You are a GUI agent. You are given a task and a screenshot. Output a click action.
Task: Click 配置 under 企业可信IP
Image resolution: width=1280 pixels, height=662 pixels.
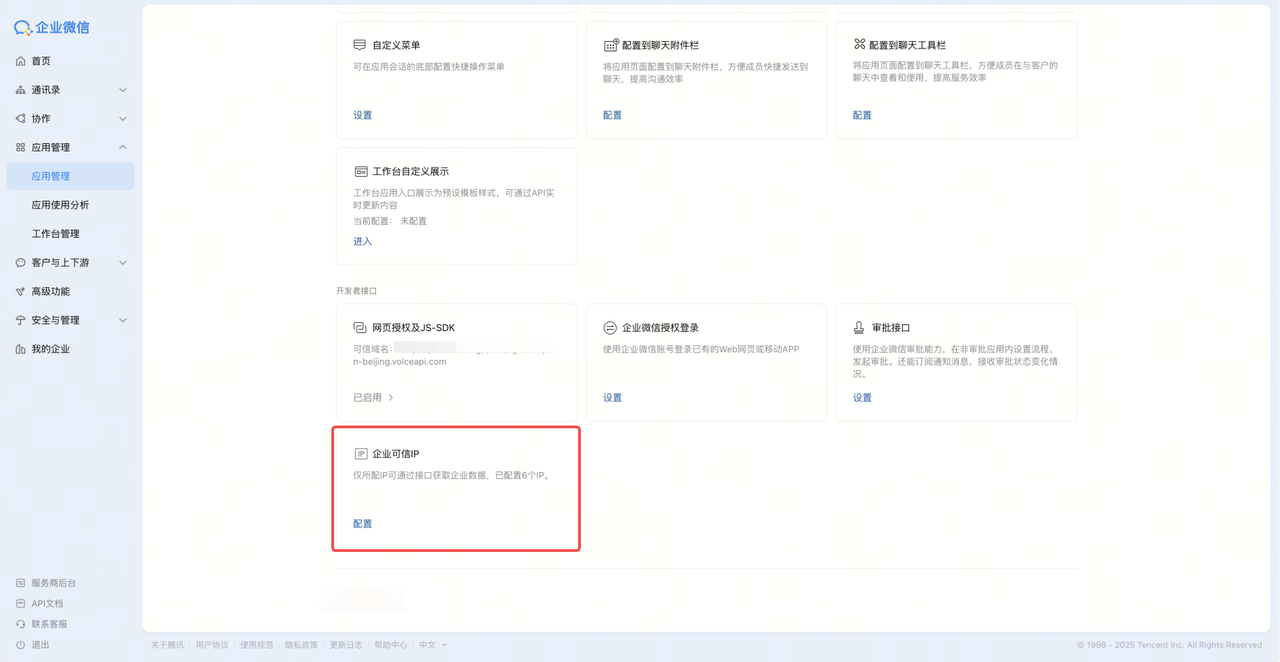coord(362,524)
